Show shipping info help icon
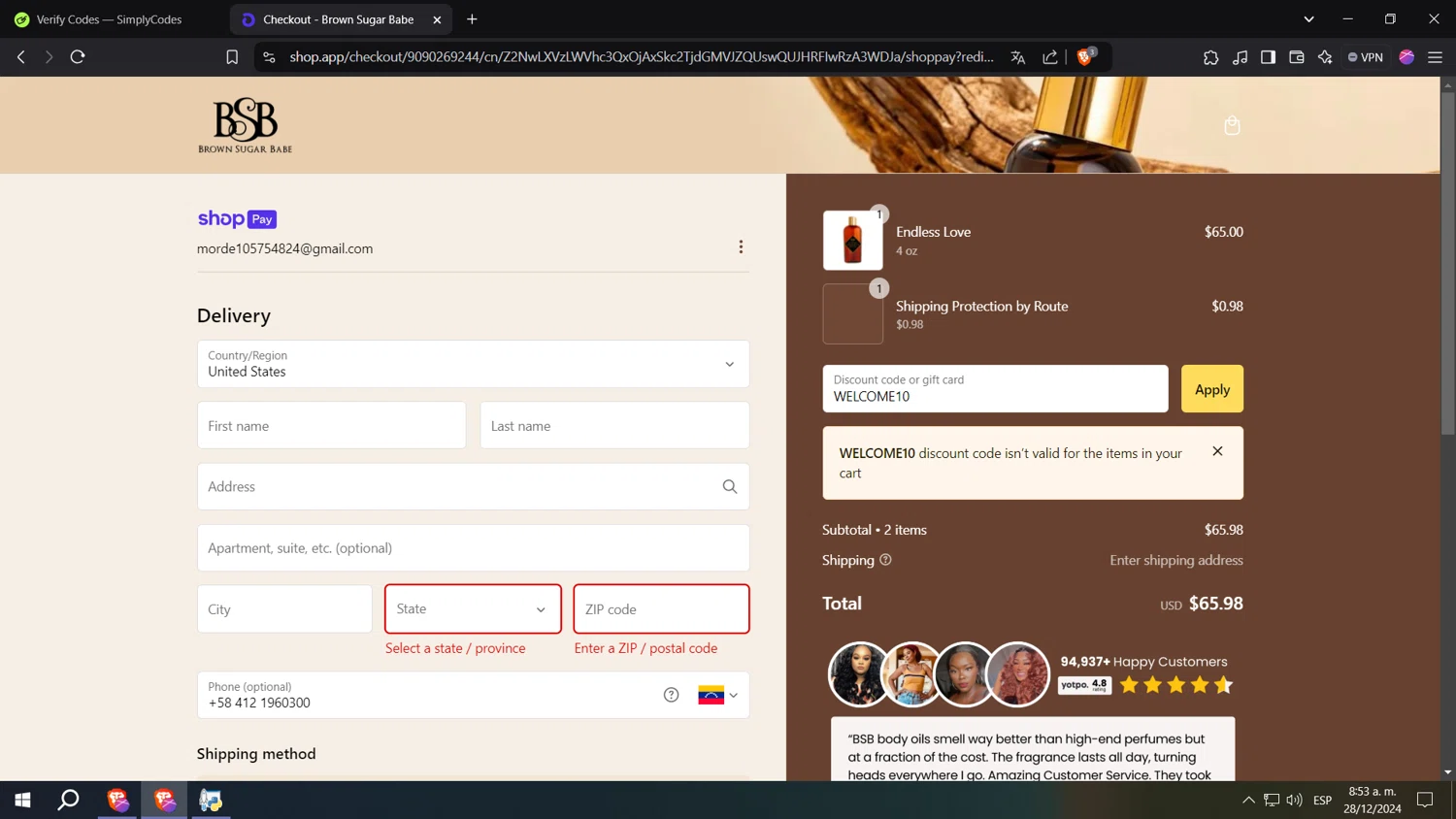Image resolution: width=1456 pixels, height=819 pixels. pyautogui.click(x=885, y=560)
